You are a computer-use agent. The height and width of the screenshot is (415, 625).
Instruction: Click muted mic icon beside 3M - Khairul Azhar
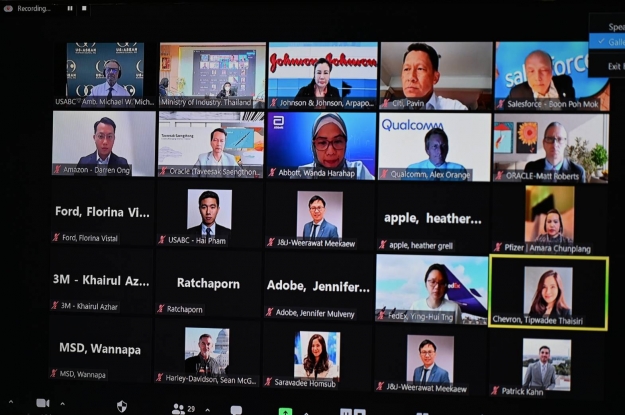tap(55, 306)
